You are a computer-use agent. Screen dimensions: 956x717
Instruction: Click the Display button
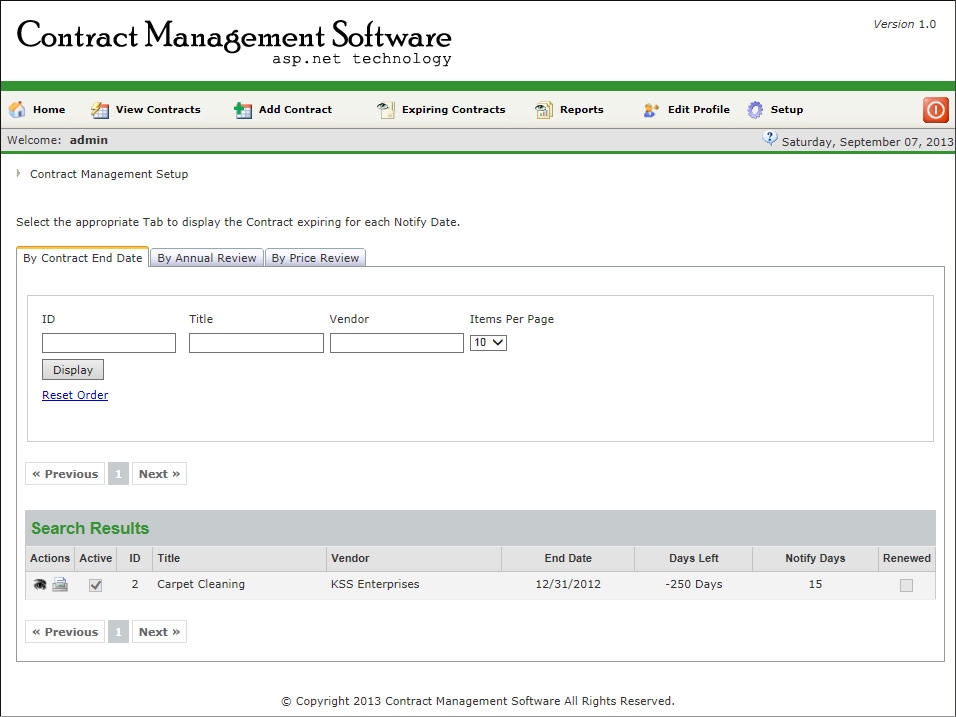[x=73, y=369]
